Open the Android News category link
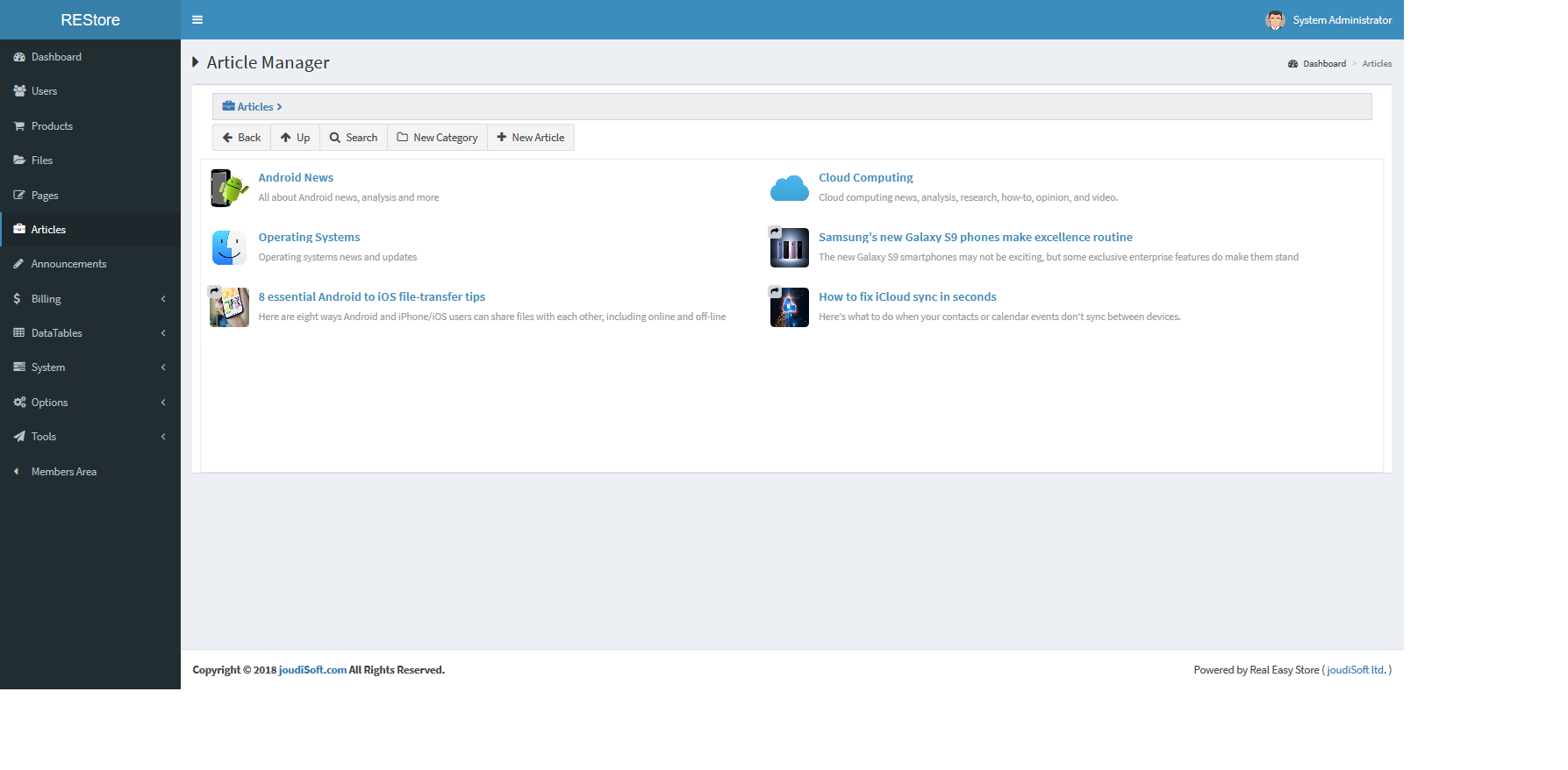 [296, 177]
